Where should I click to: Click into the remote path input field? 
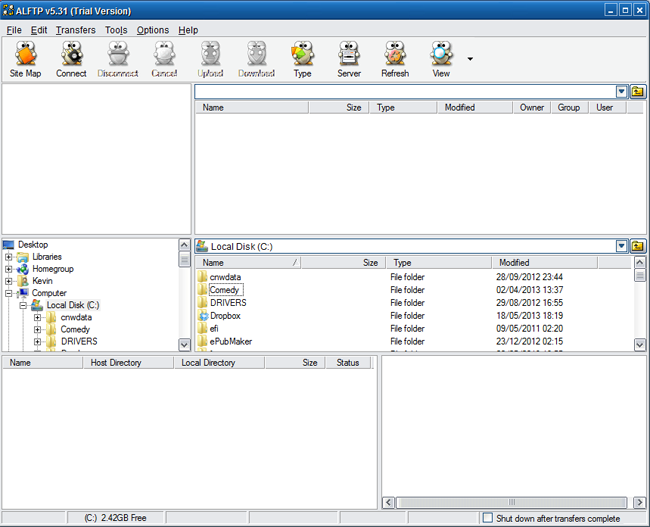click(x=405, y=92)
